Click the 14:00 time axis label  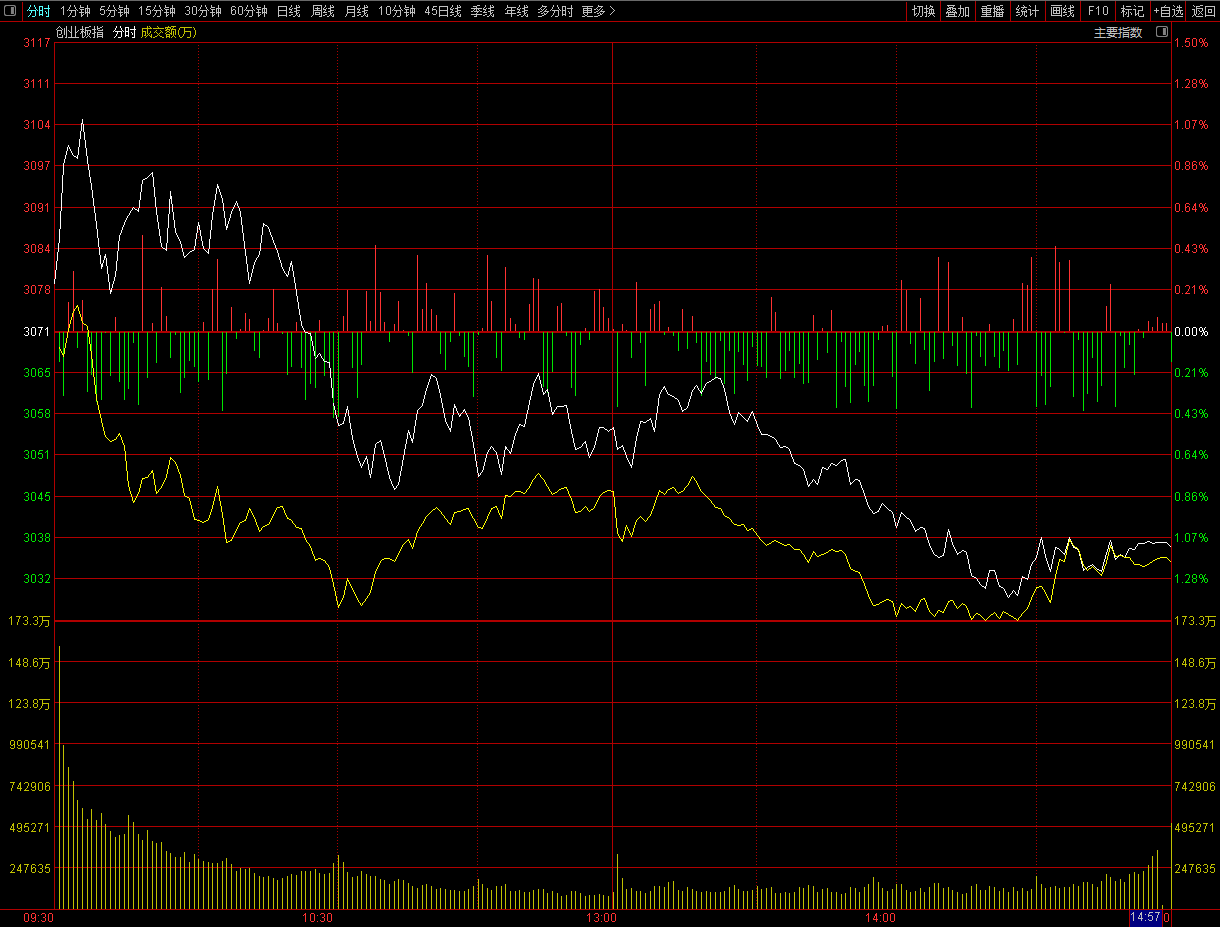click(x=880, y=917)
